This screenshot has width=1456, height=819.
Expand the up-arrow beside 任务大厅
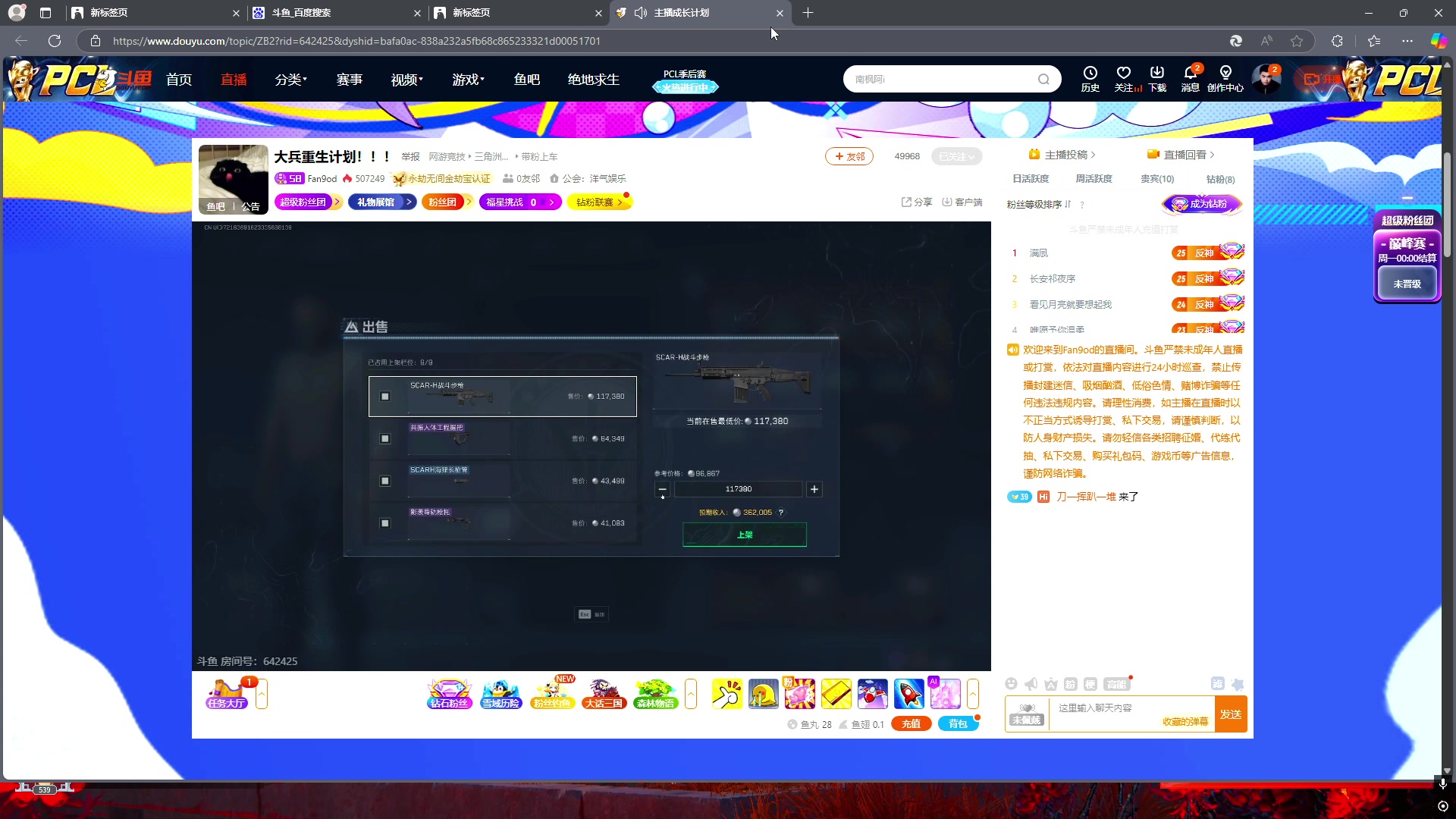[x=262, y=694]
